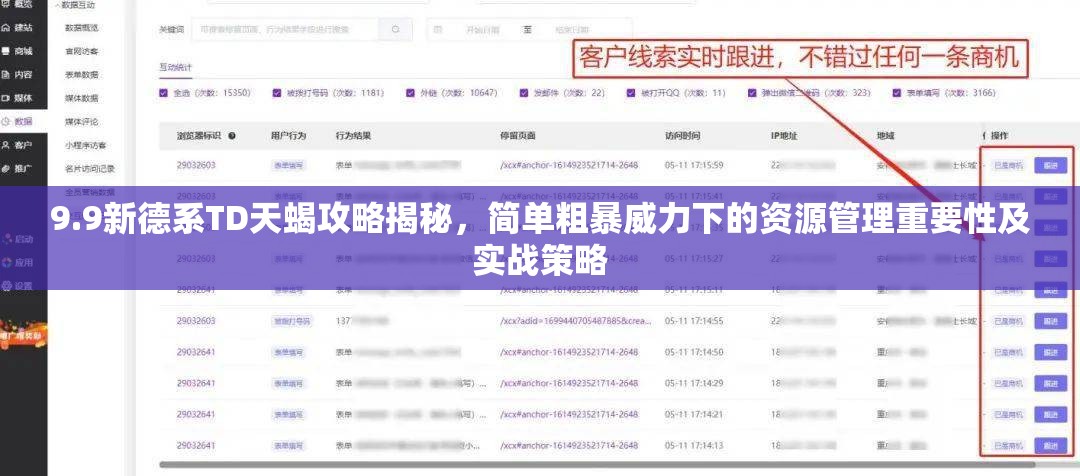This screenshot has width=1080, height=476.
Task: Click the IP地址 column header
Action: coord(784,136)
